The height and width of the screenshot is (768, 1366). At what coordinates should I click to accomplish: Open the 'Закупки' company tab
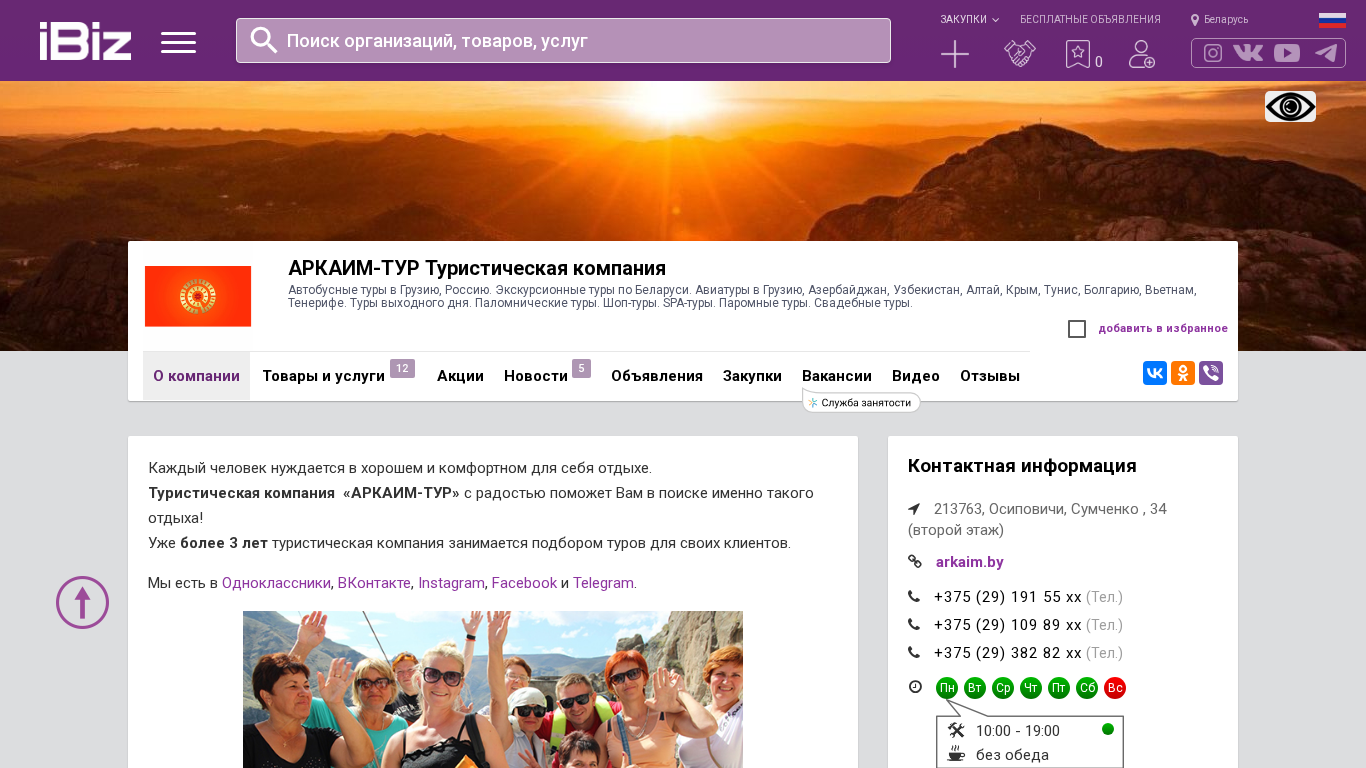[x=752, y=376]
